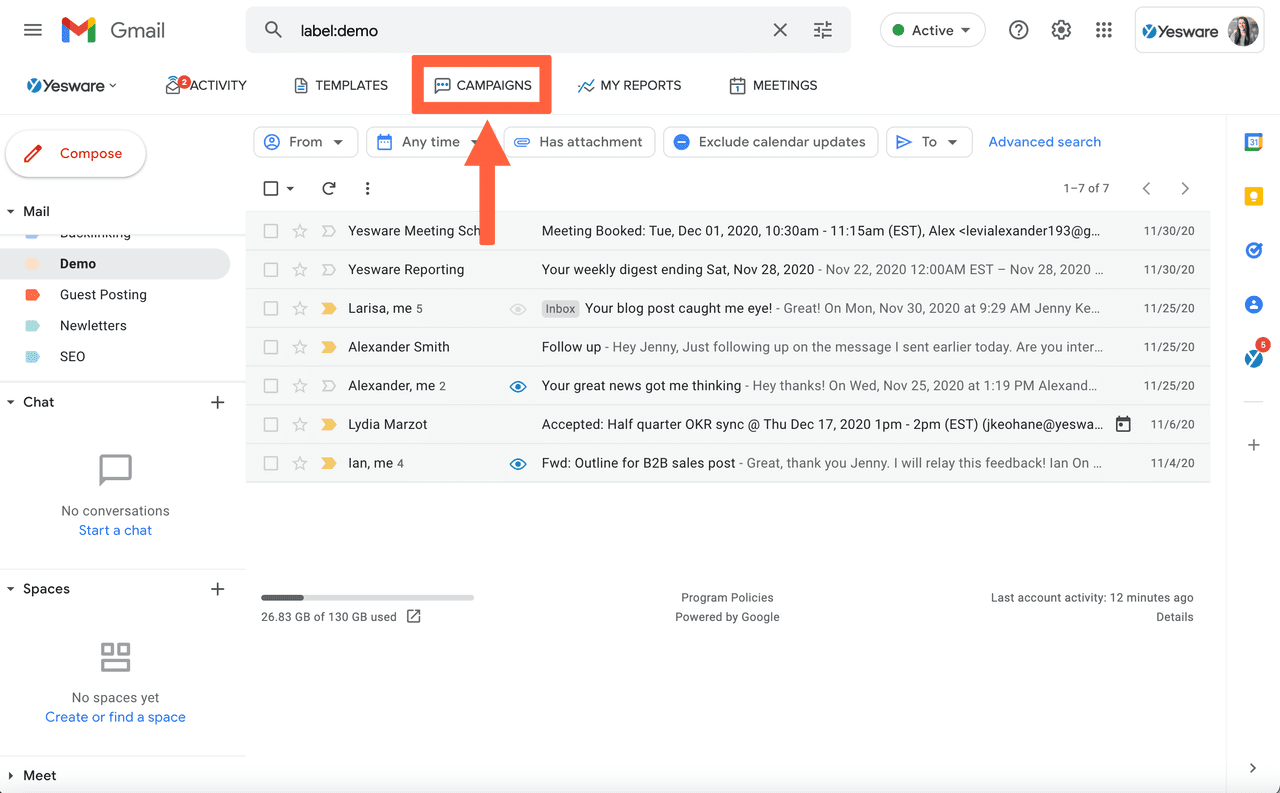This screenshot has width=1280, height=793.
Task: Refresh the inbox list
Action: tap(329, 188)
